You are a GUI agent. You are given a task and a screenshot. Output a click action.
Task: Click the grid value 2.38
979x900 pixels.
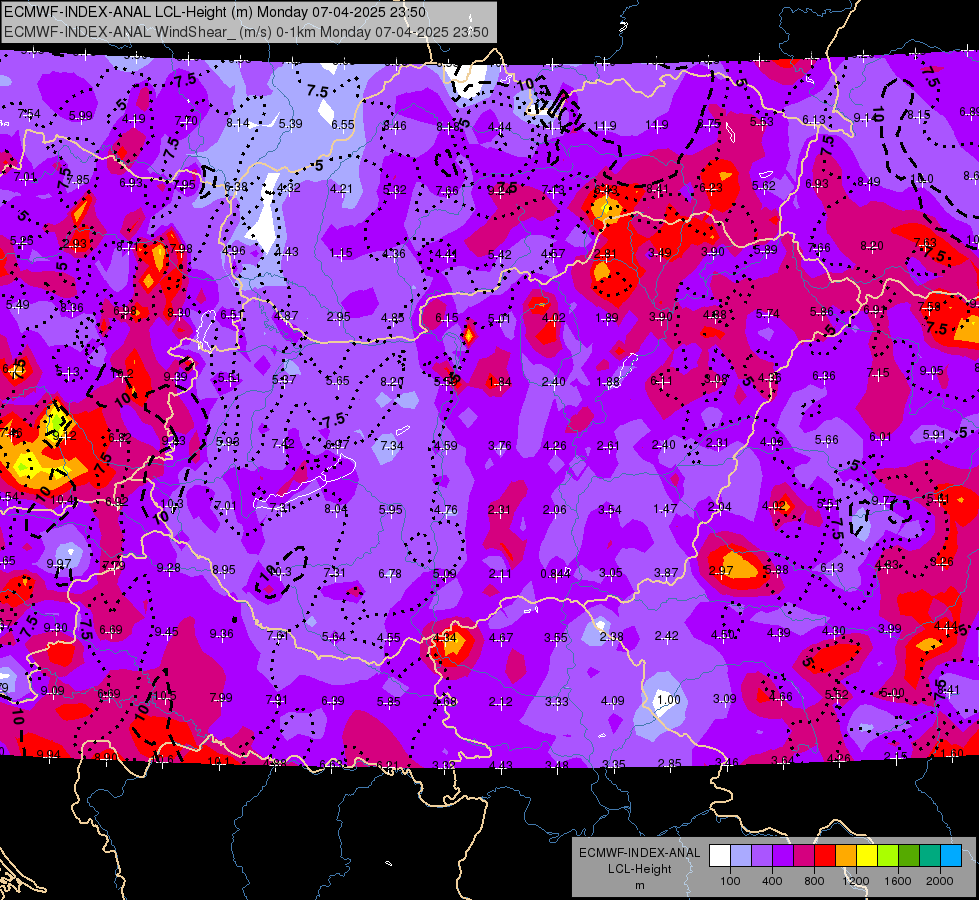click(611, 636)
